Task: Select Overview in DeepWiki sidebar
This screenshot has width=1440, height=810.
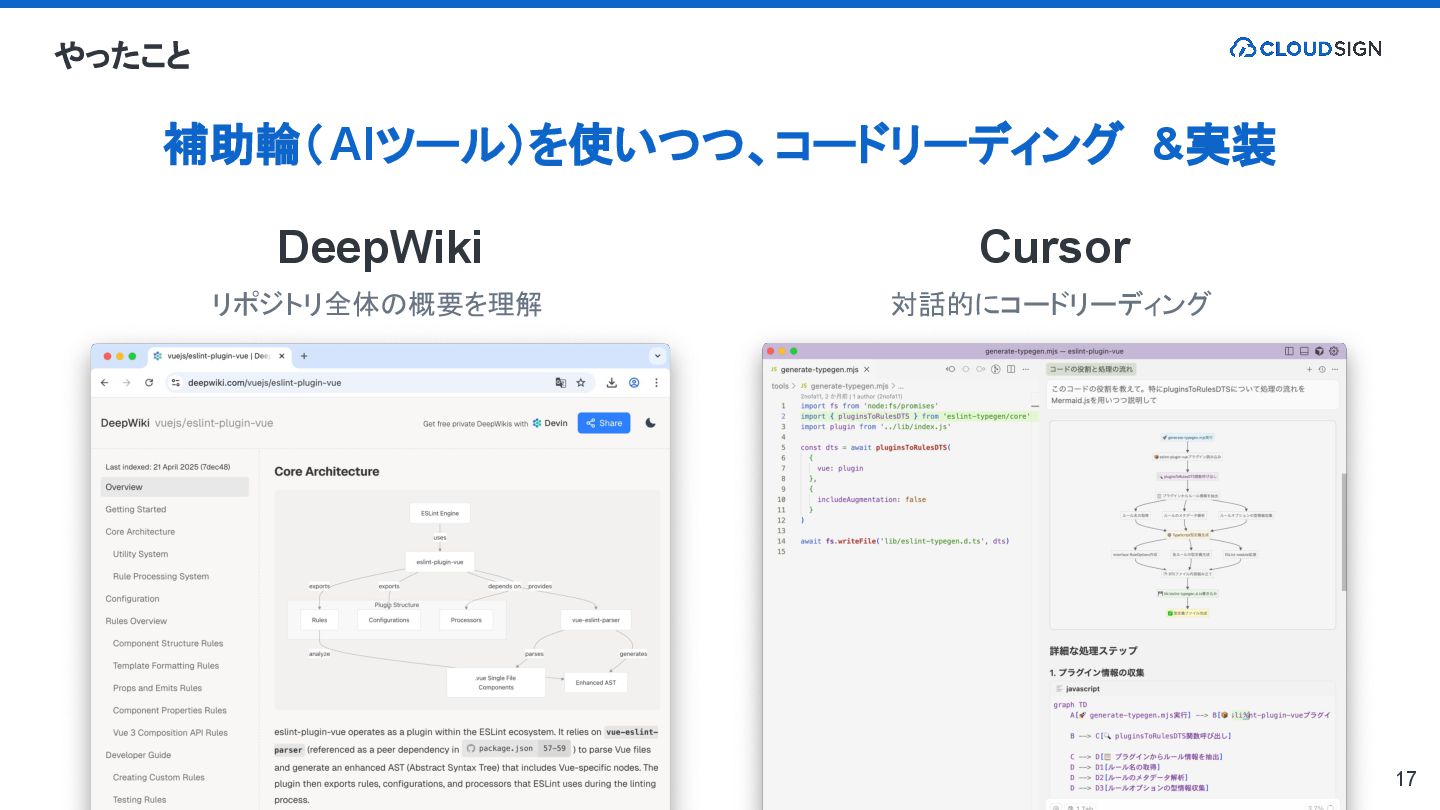Action: point(174,487)
